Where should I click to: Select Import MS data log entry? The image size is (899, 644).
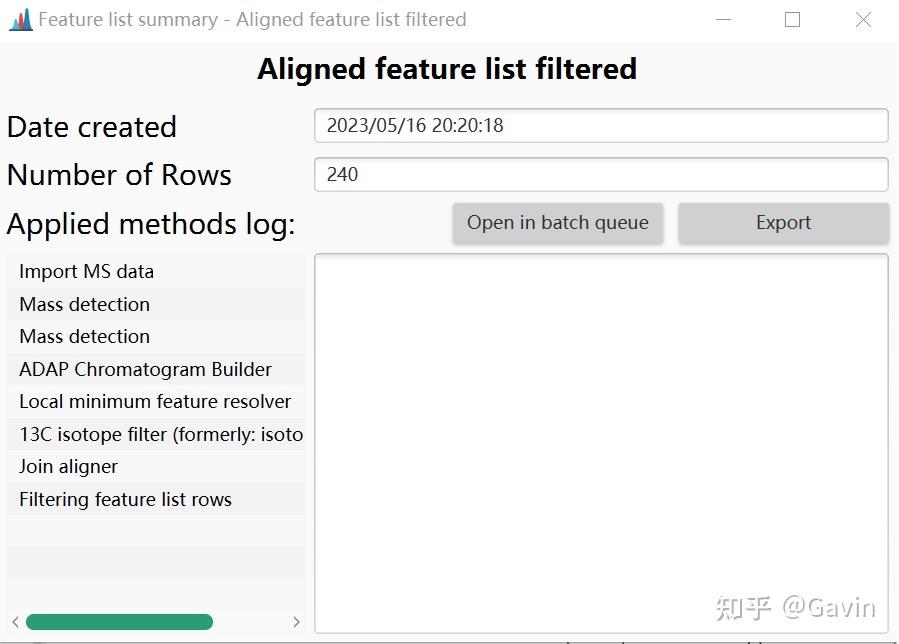[86, 272]
